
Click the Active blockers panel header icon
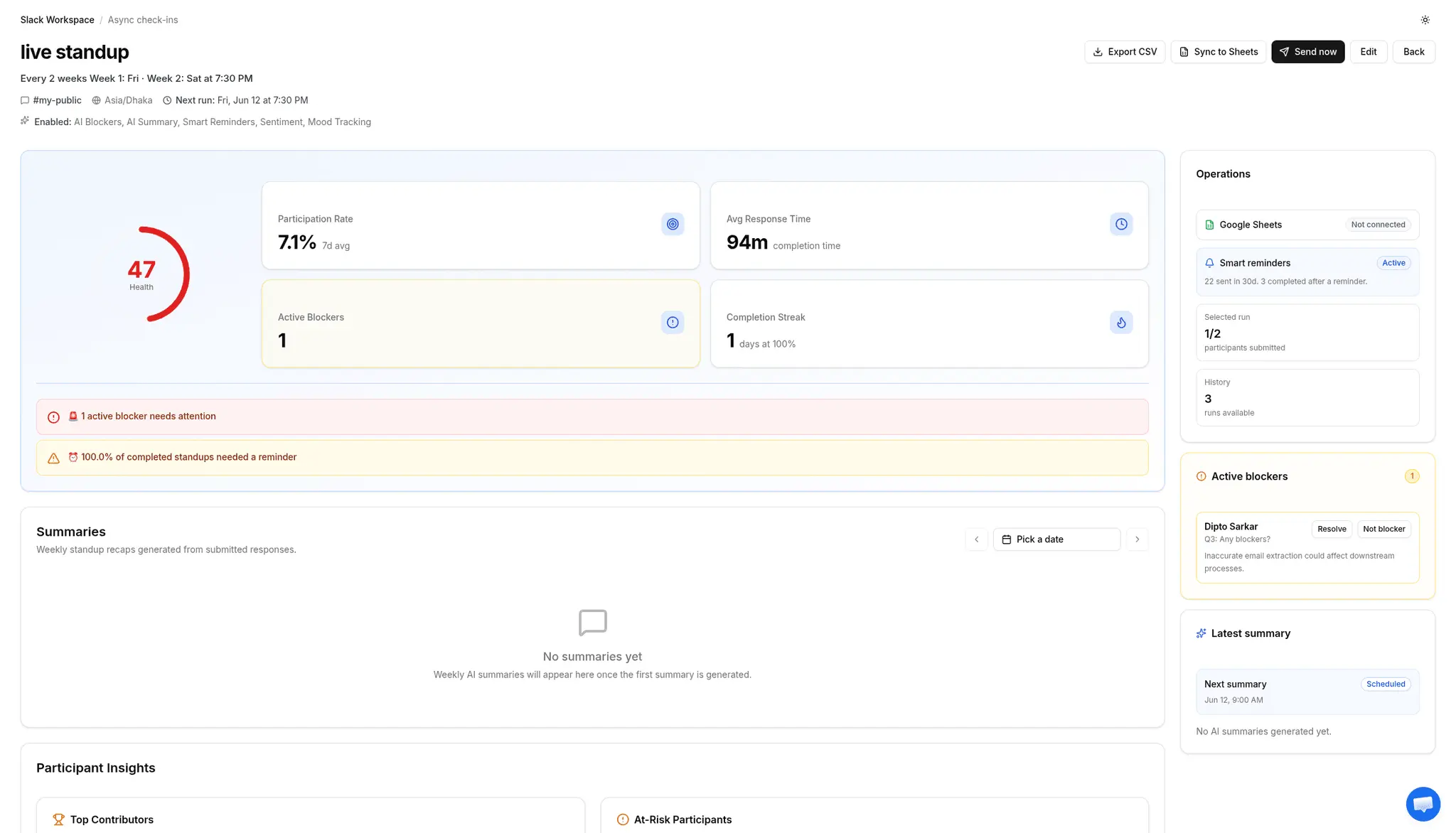[x=1201, y=476]
